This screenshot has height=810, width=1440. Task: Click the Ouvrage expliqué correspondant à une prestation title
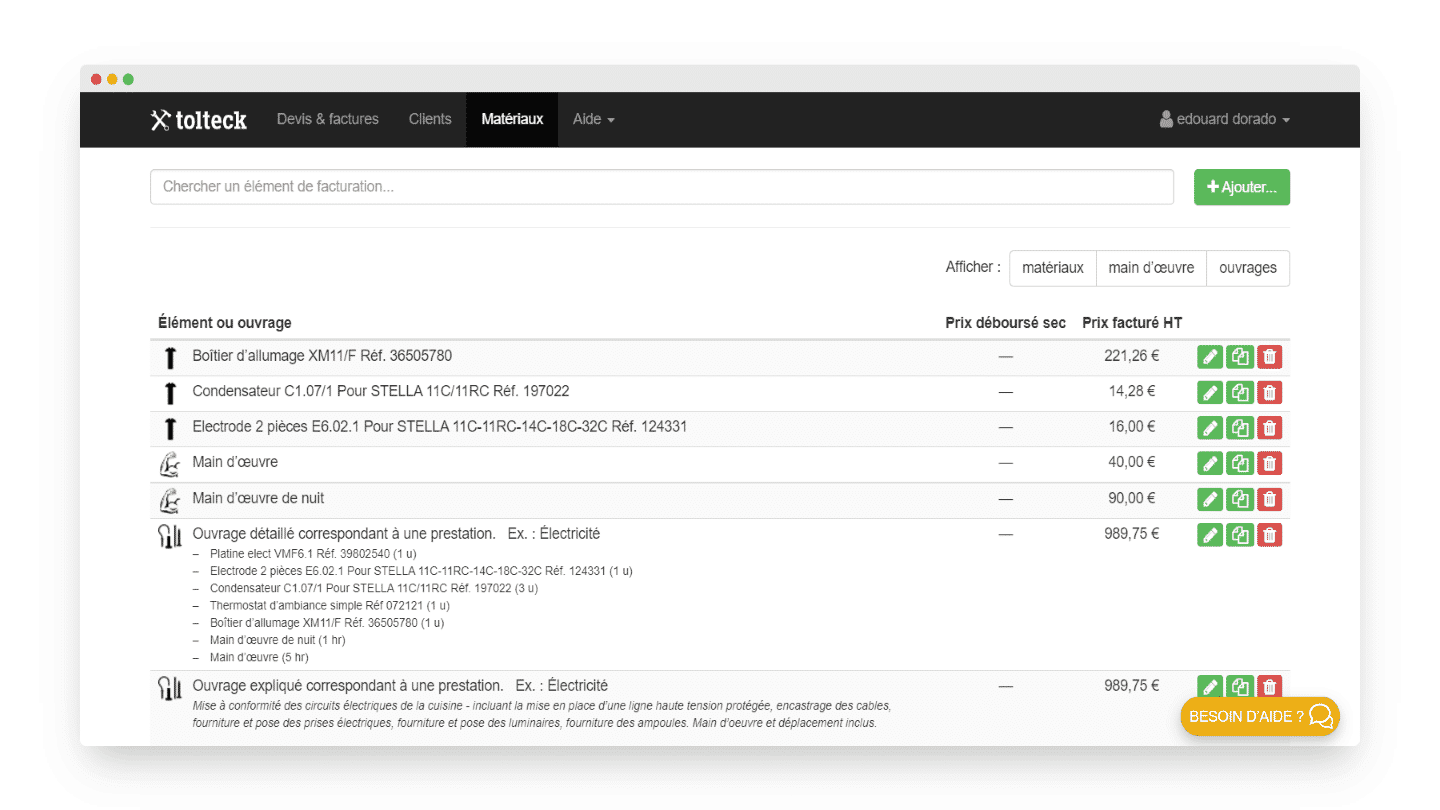348,686
